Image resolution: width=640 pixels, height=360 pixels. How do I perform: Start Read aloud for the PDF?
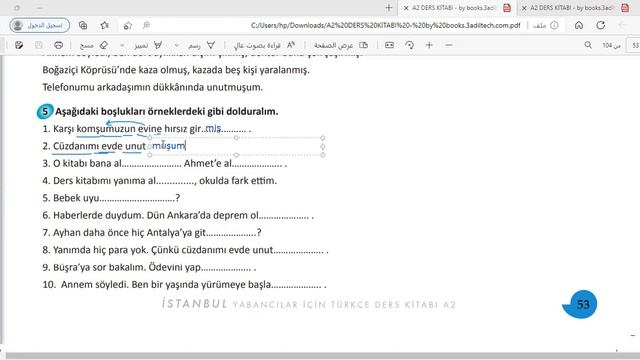(264, 45)
